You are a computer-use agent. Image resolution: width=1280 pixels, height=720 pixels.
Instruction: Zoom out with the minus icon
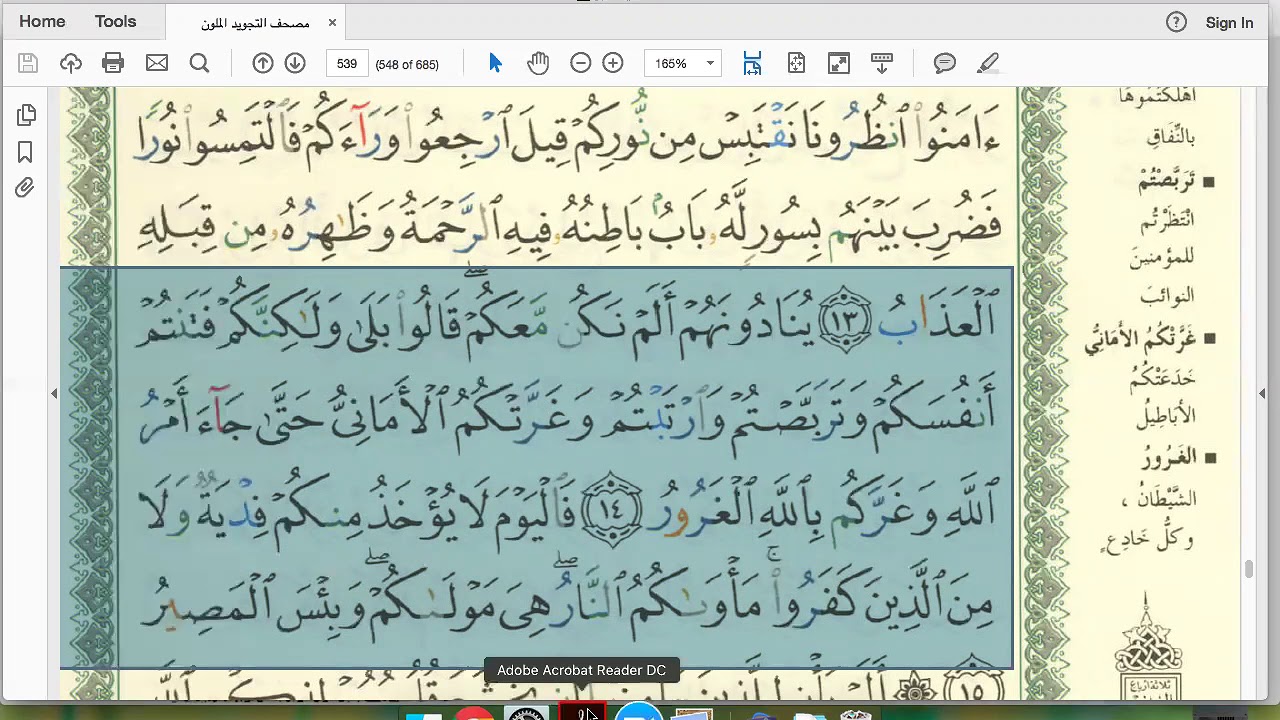581,64
